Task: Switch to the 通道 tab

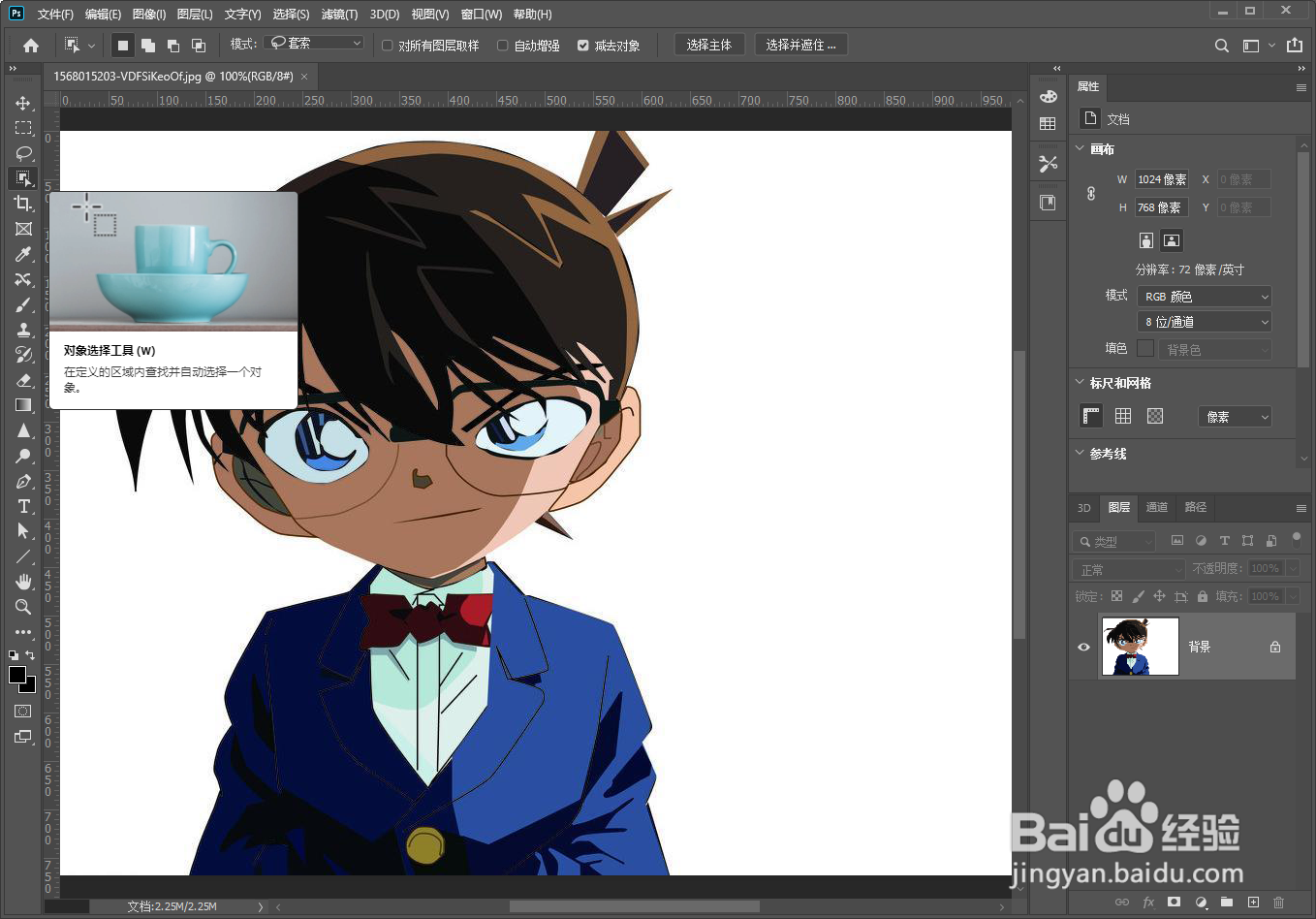Action: point(1157,507)
